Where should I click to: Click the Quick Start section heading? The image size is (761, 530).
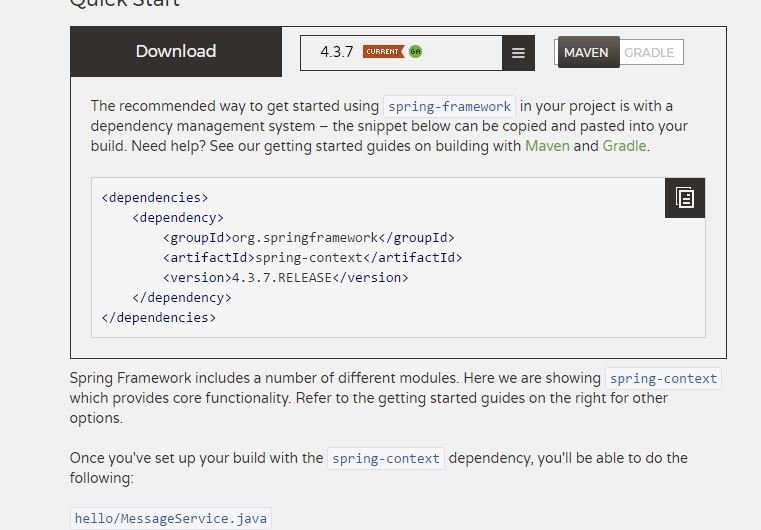(125, 3)
